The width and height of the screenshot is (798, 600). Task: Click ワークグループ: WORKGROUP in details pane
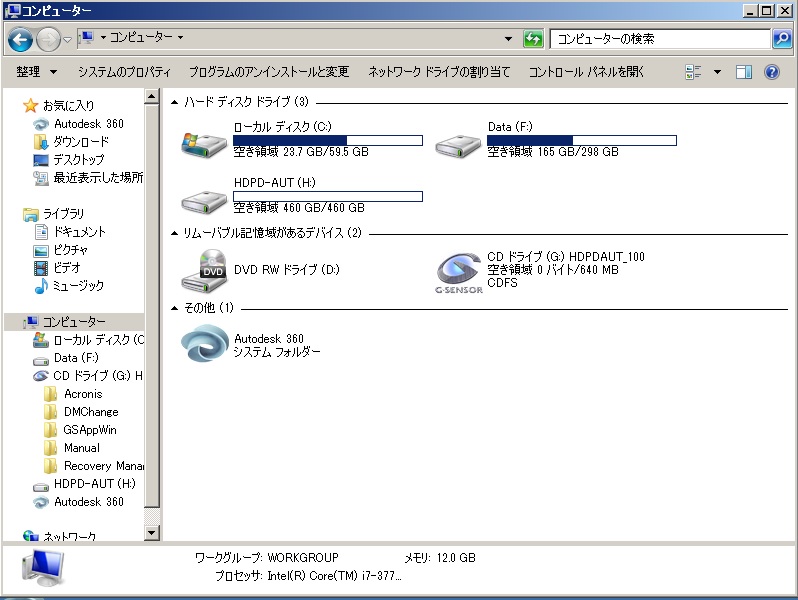click(267, 558)
